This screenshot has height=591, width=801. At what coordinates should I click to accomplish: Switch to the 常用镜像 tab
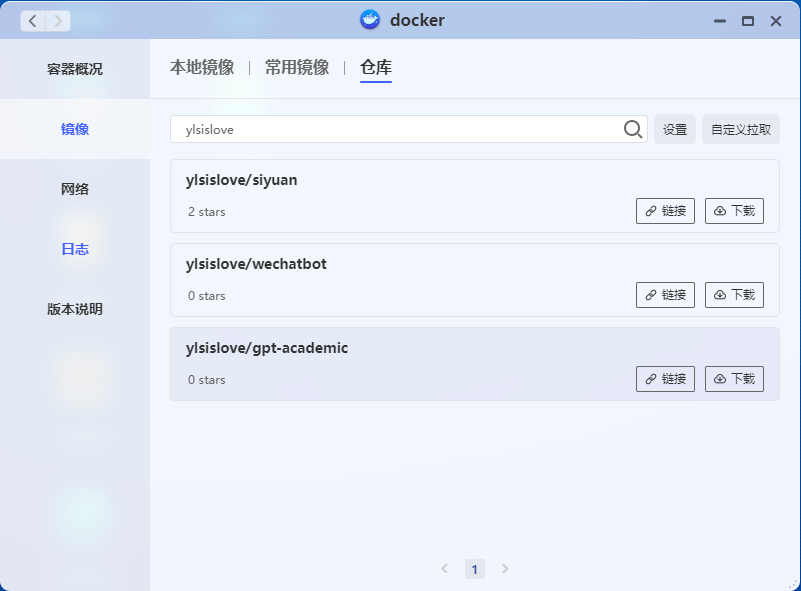(x=297, y=68)
